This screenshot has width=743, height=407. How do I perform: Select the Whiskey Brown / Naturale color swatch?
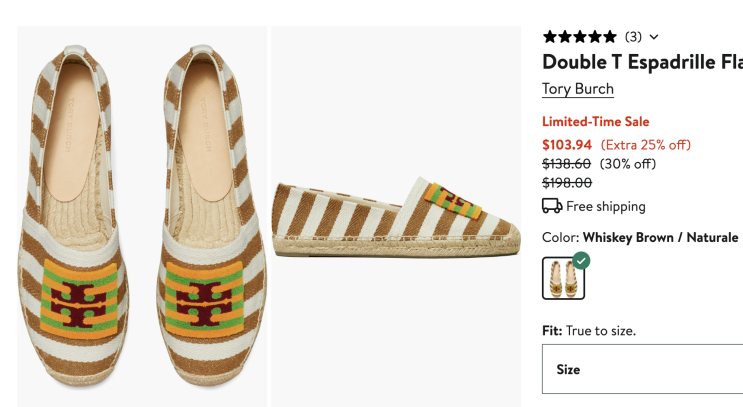pyautogui.click(x=563, y=279)
